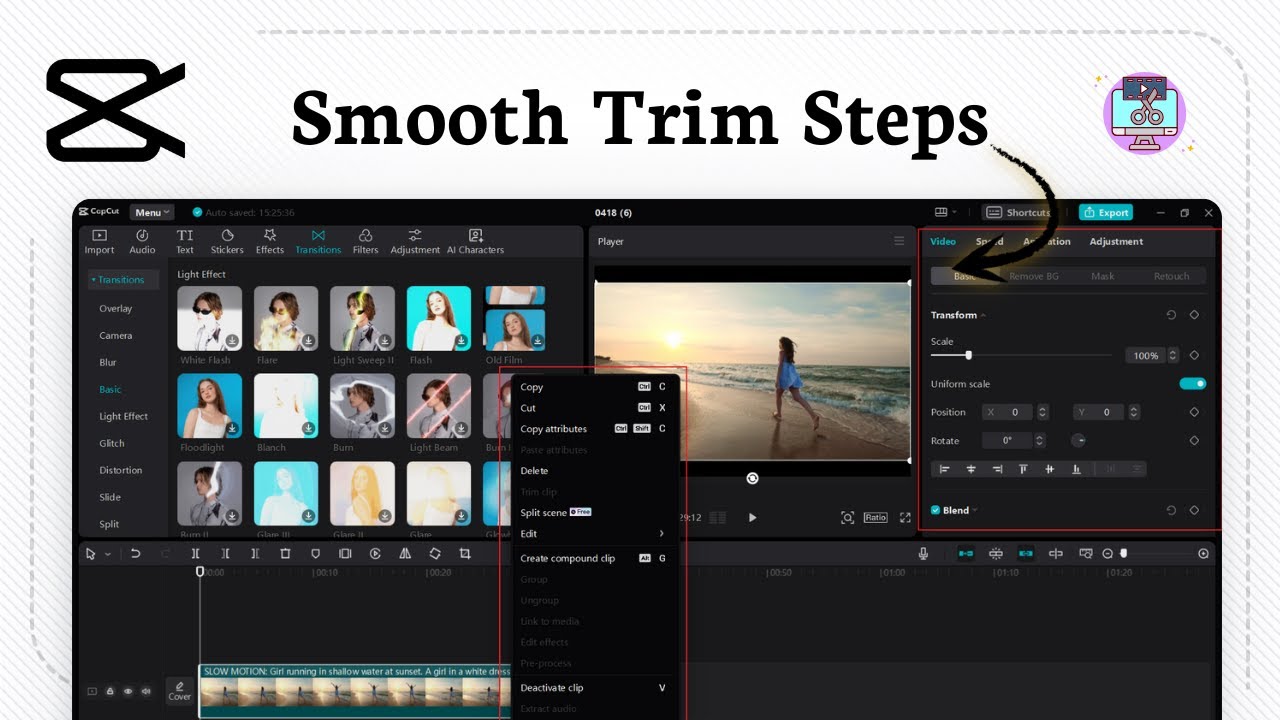Screen dimensions: 1280x720
Task: Toggle track lock icon
Action: [110, 691]
